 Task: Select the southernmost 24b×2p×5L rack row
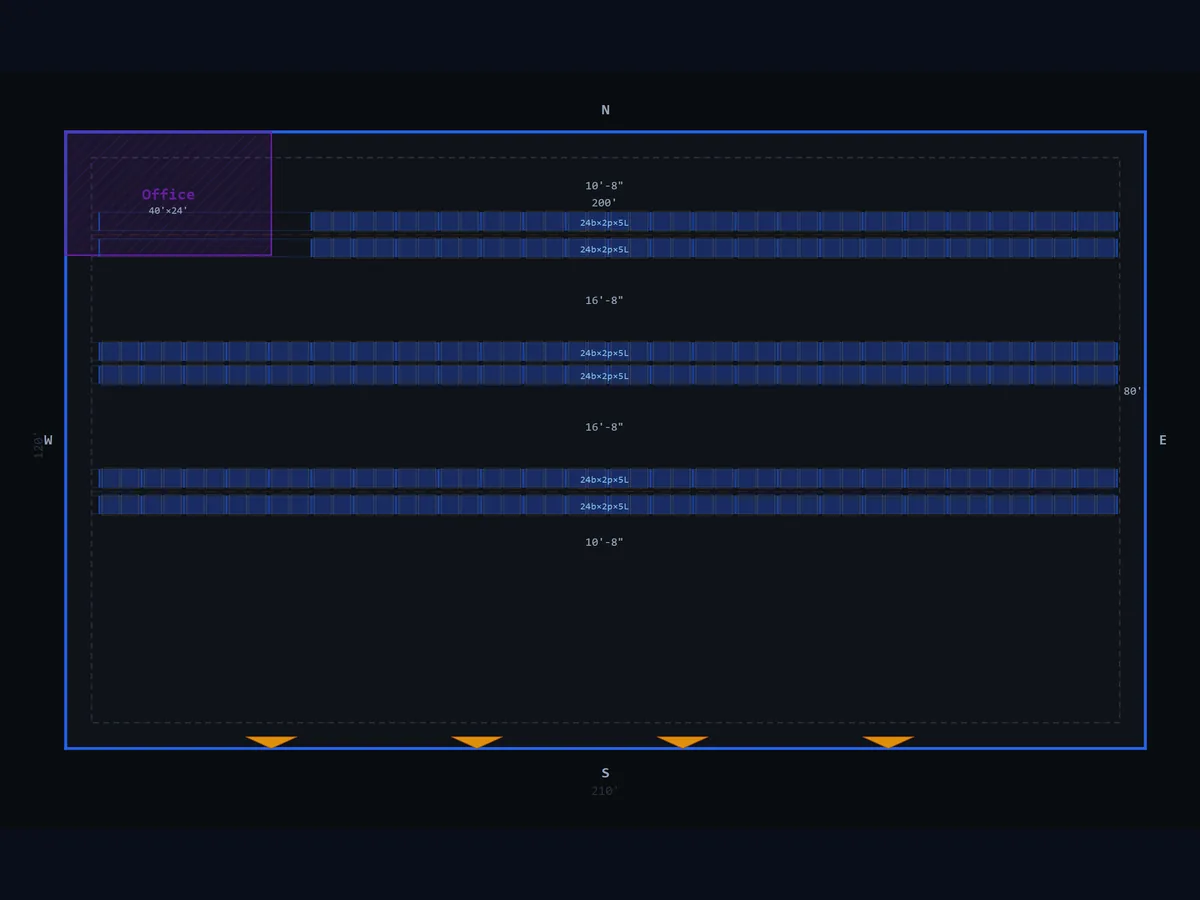coord(608,505)
